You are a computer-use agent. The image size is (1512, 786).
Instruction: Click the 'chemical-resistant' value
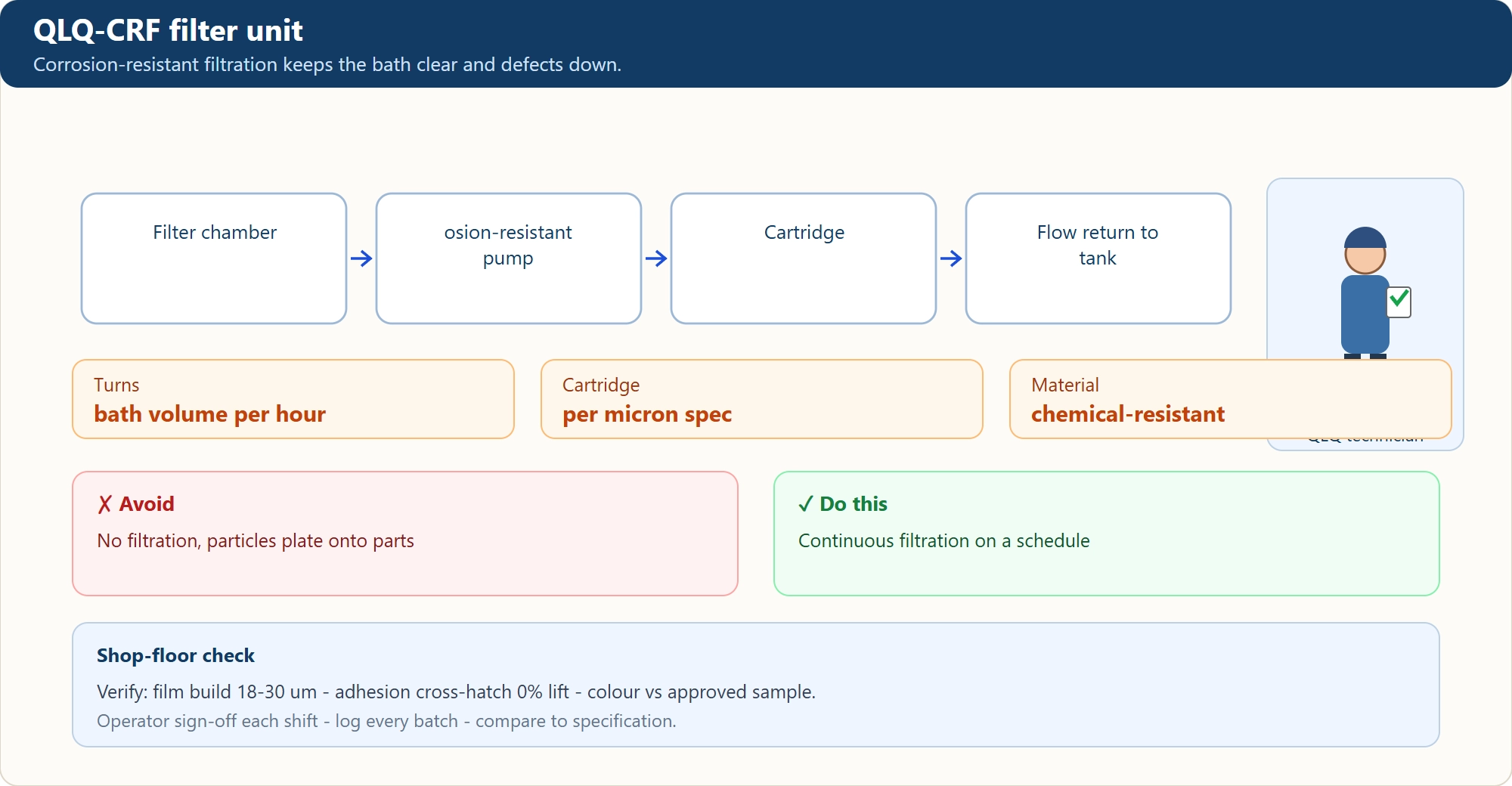(1128, 414)
